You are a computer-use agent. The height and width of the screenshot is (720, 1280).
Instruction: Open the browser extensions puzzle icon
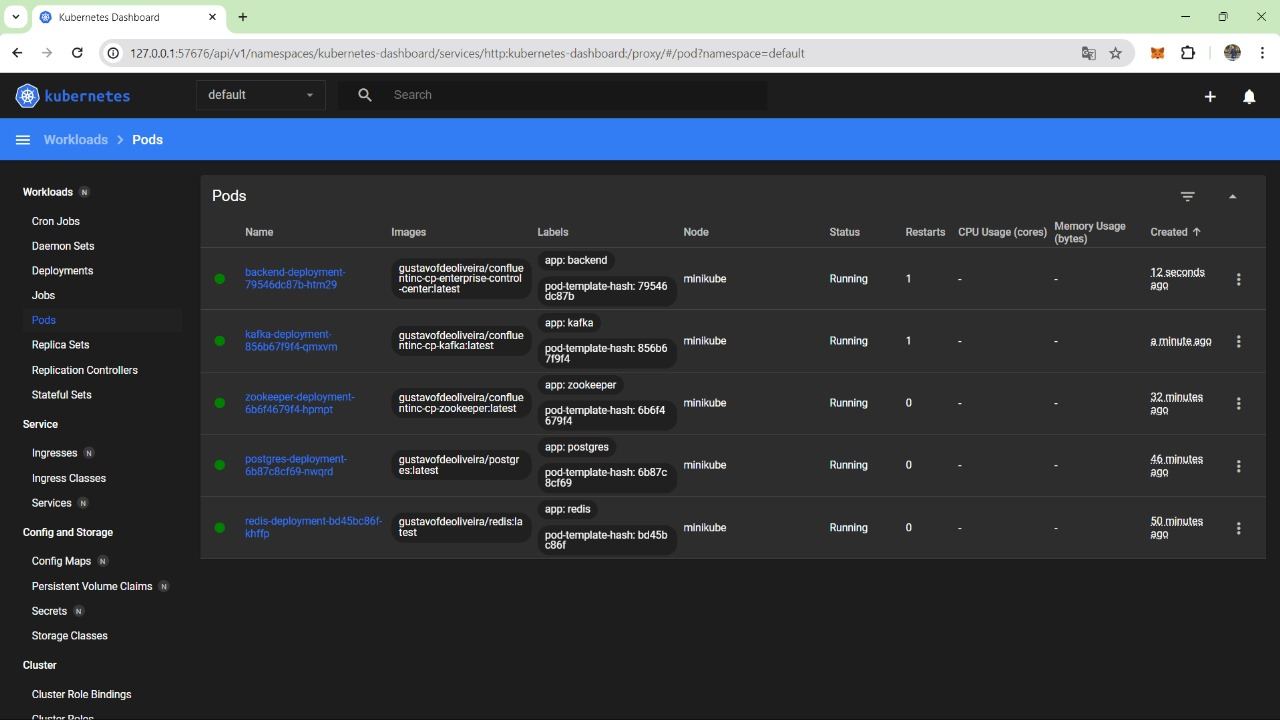(x=1188, y=53)
